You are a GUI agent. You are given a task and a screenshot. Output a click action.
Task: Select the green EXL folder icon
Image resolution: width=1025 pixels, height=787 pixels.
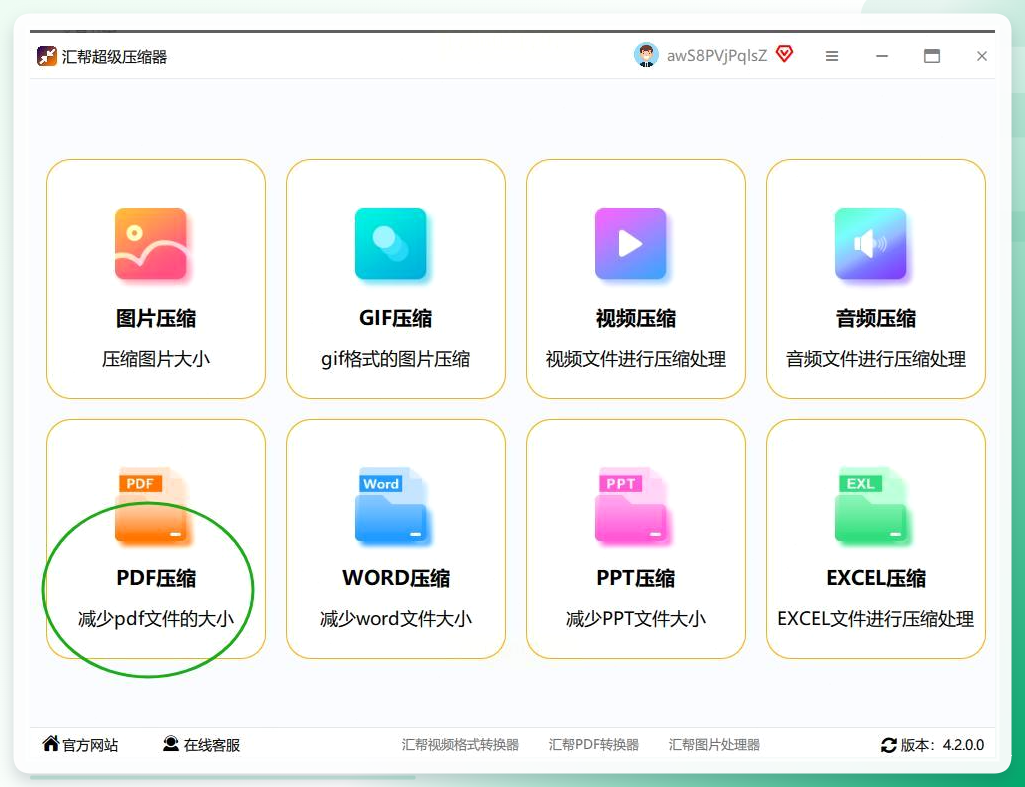(x=871, y=506)
